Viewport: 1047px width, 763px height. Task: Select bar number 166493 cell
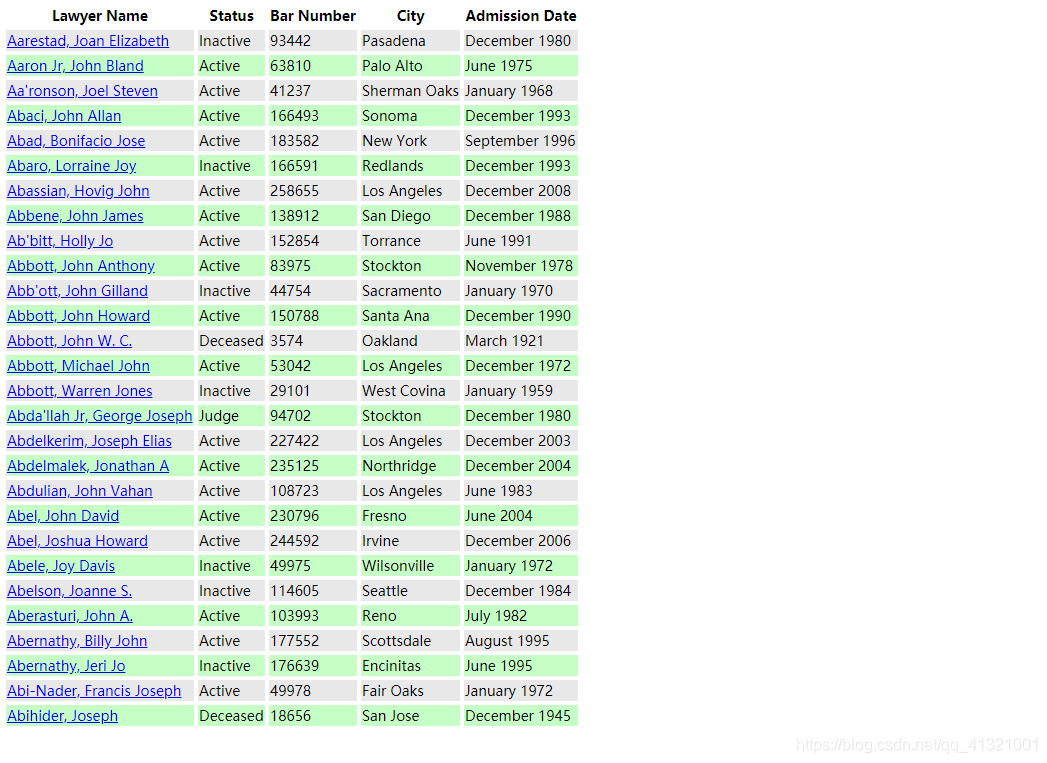click(312, 116)
